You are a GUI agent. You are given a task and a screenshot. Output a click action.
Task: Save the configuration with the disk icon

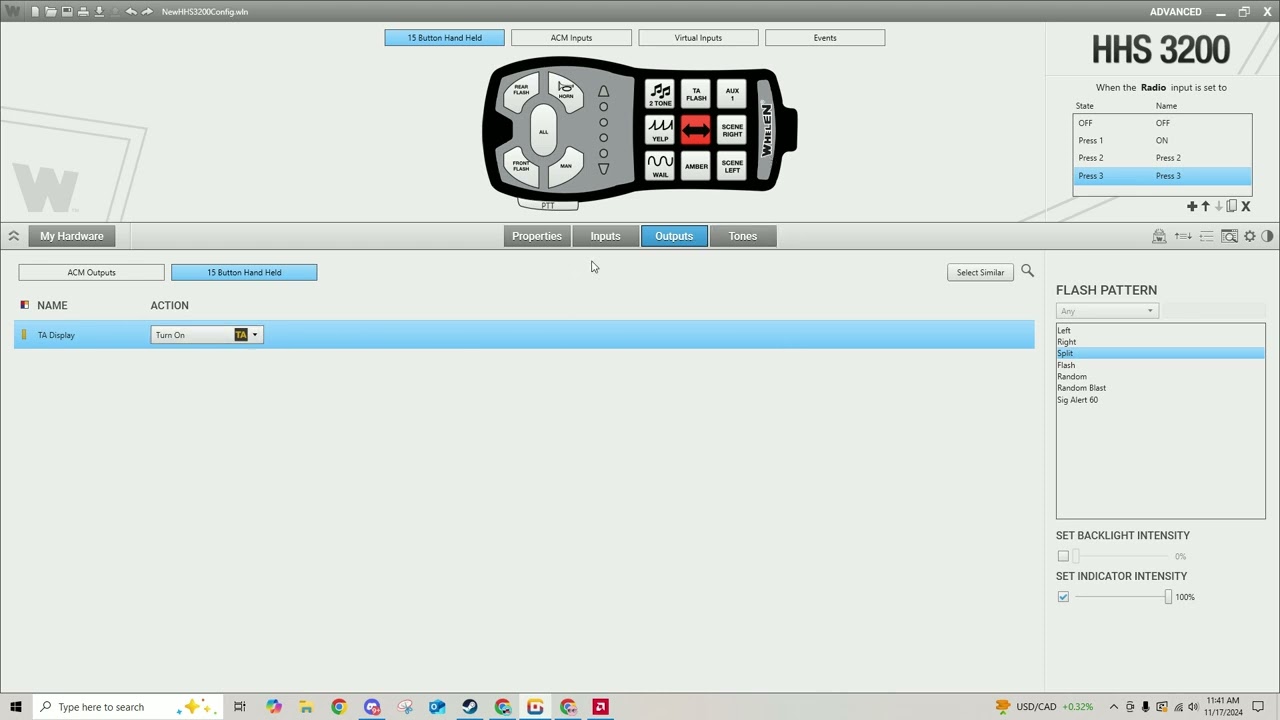pyautogui.click(x=67, y=12)
